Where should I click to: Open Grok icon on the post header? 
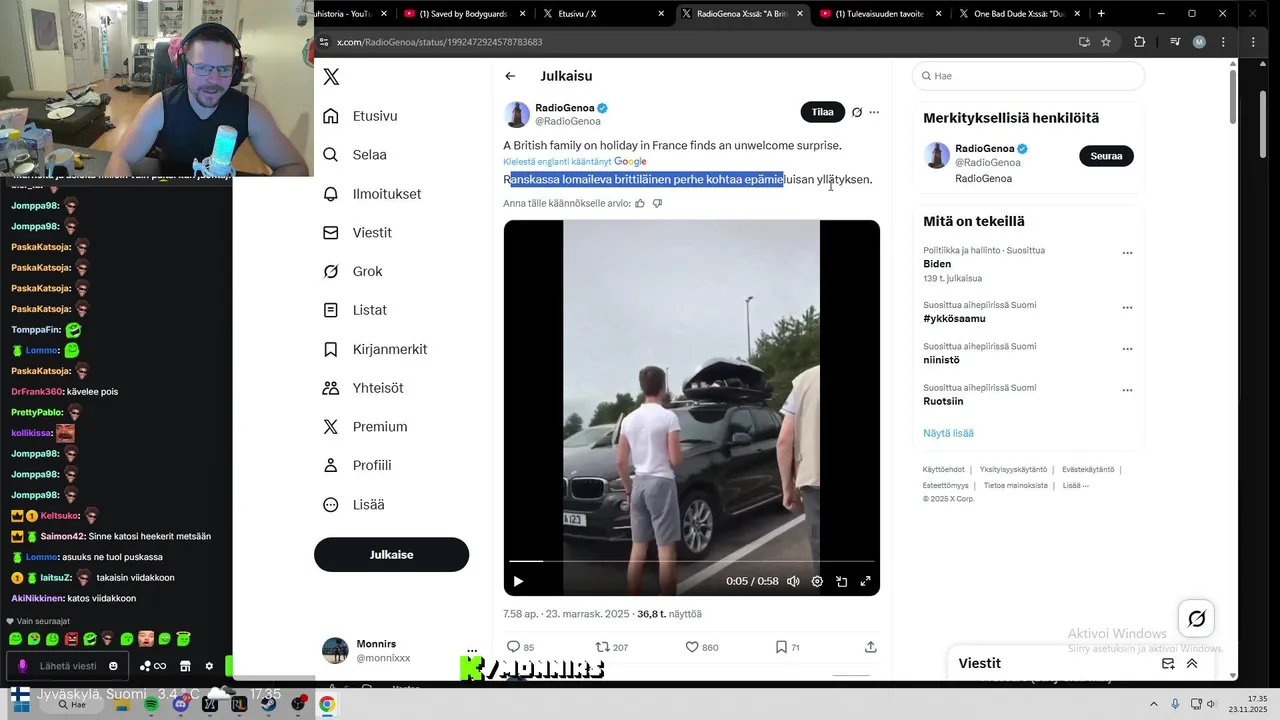857,112
